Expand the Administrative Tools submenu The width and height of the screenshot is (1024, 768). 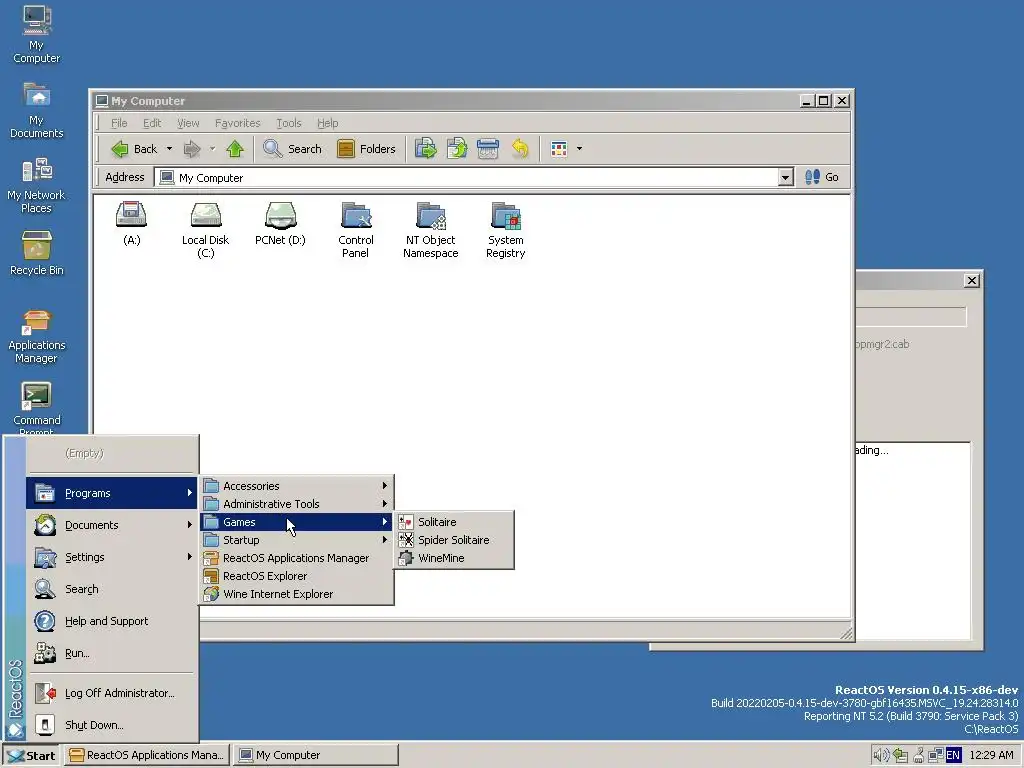296,504
